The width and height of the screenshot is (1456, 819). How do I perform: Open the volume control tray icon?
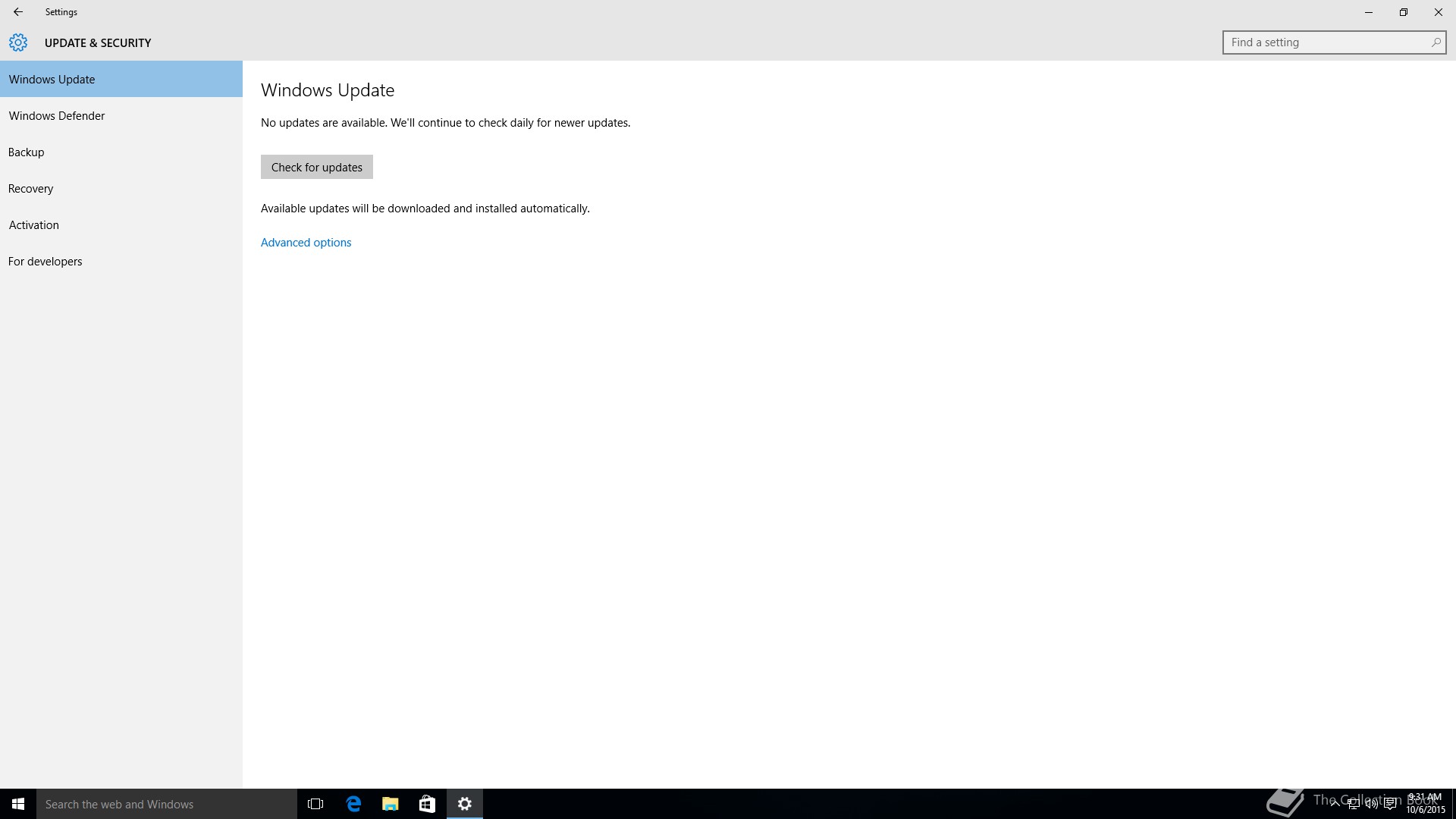[x=1372, y=804]
